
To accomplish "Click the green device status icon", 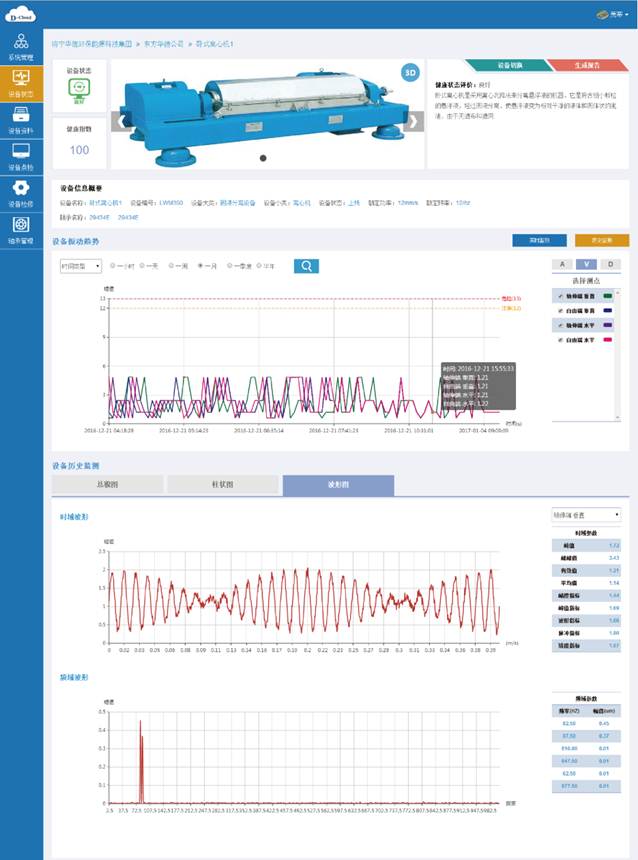I will [78, 90].
